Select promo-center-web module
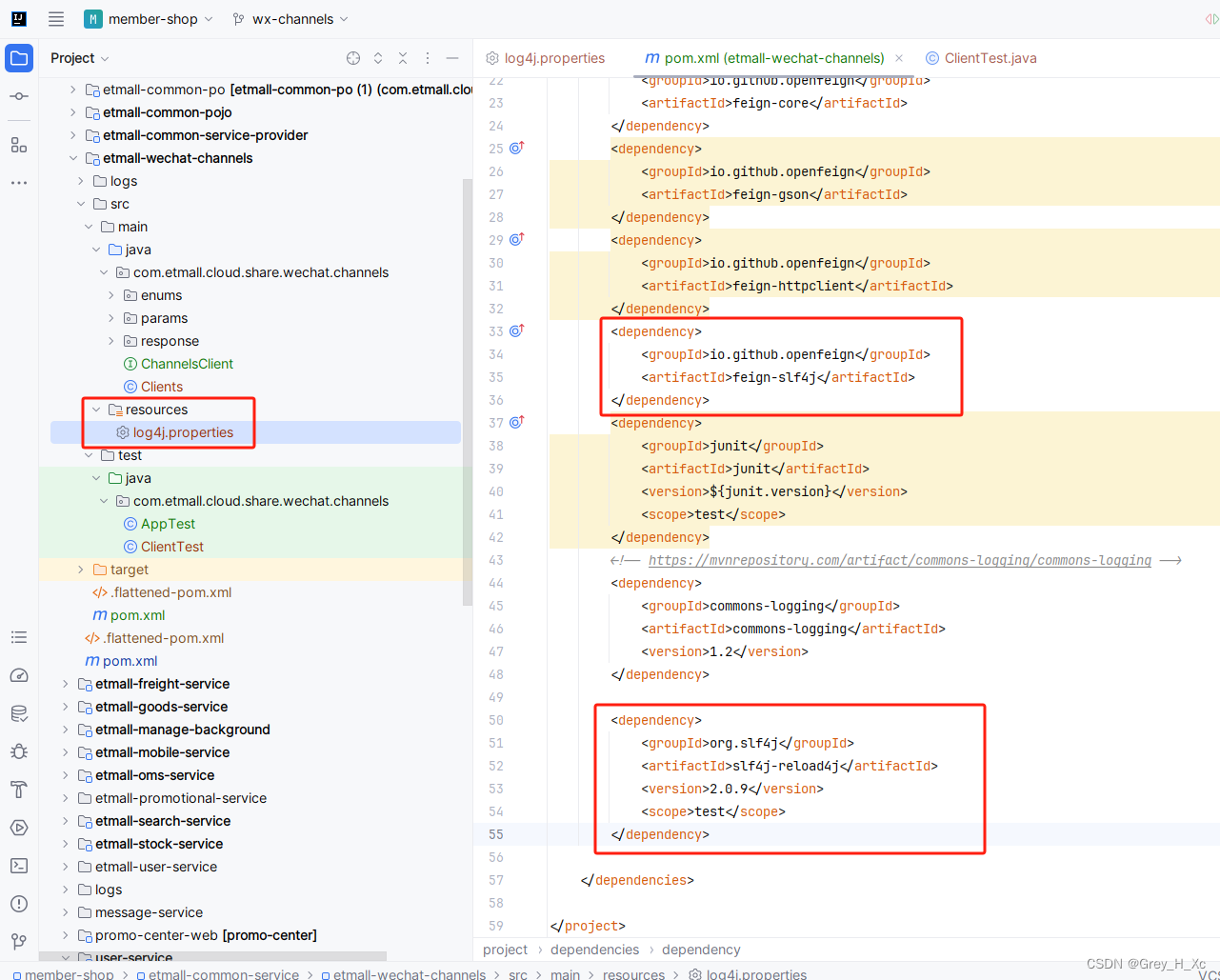 206,935
